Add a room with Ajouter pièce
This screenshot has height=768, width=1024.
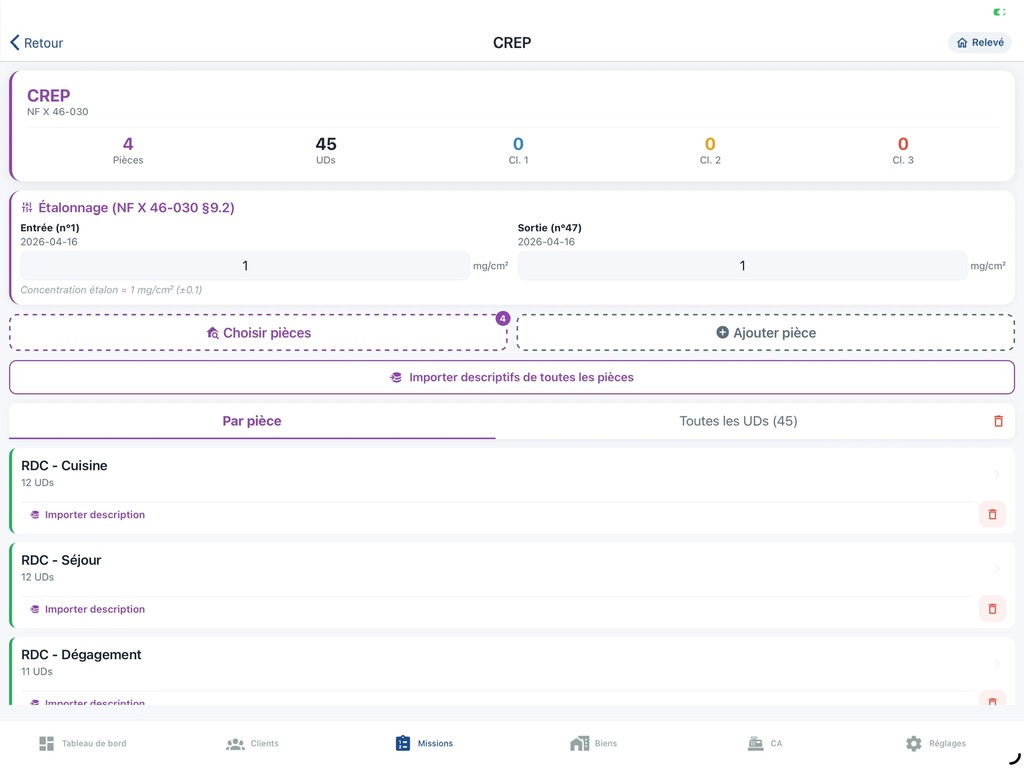coord(766,333)
